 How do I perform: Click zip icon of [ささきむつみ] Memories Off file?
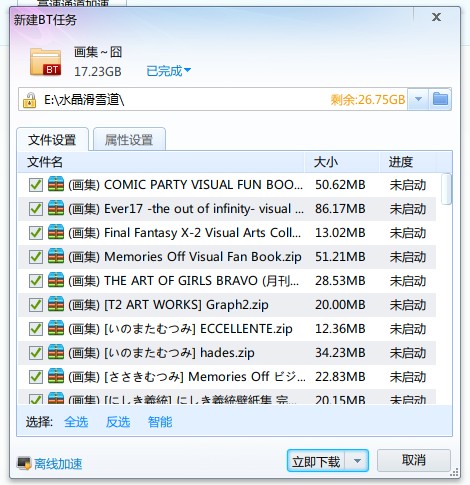coord(56,376)
